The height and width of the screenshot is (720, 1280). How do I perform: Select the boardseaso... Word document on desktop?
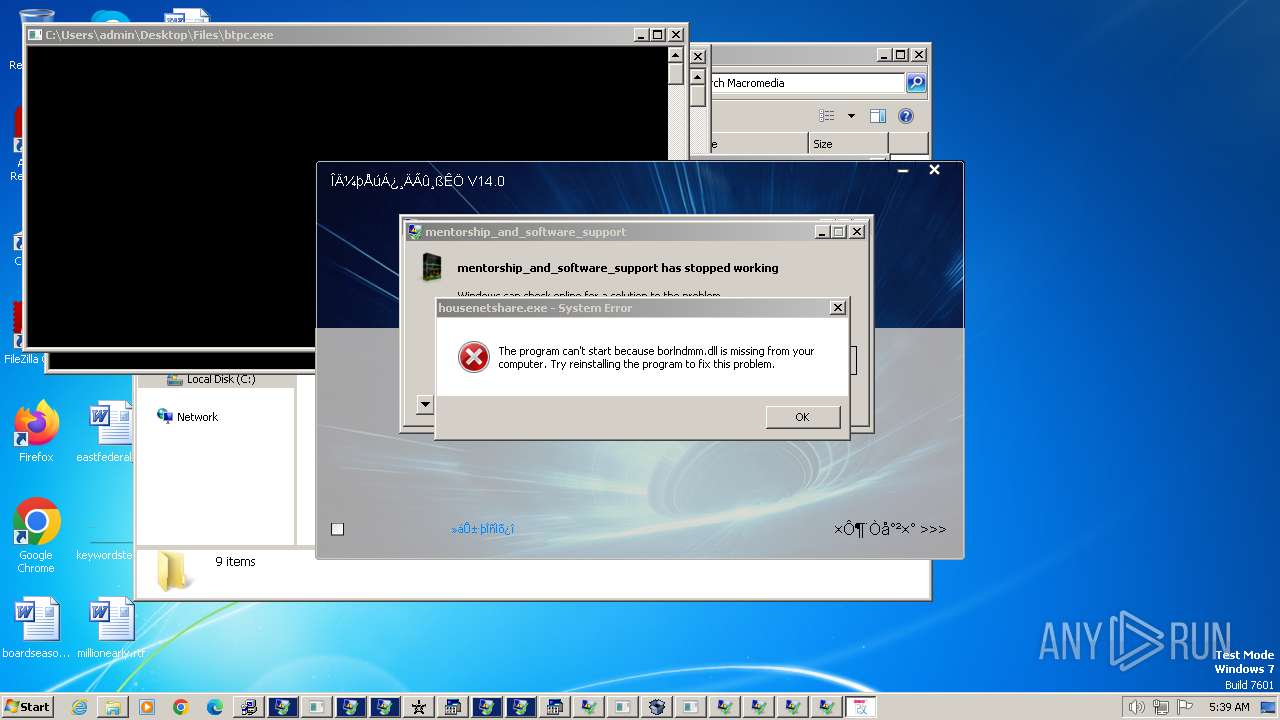tap(36, 628)
